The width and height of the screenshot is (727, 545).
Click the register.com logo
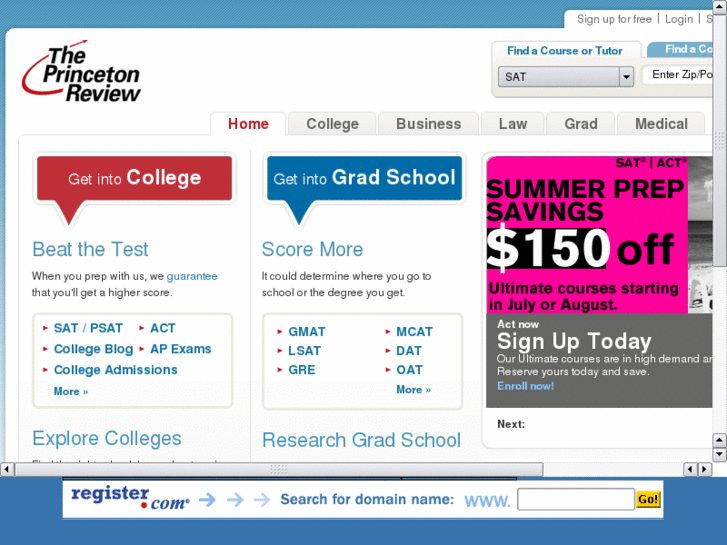pos(130,499)
